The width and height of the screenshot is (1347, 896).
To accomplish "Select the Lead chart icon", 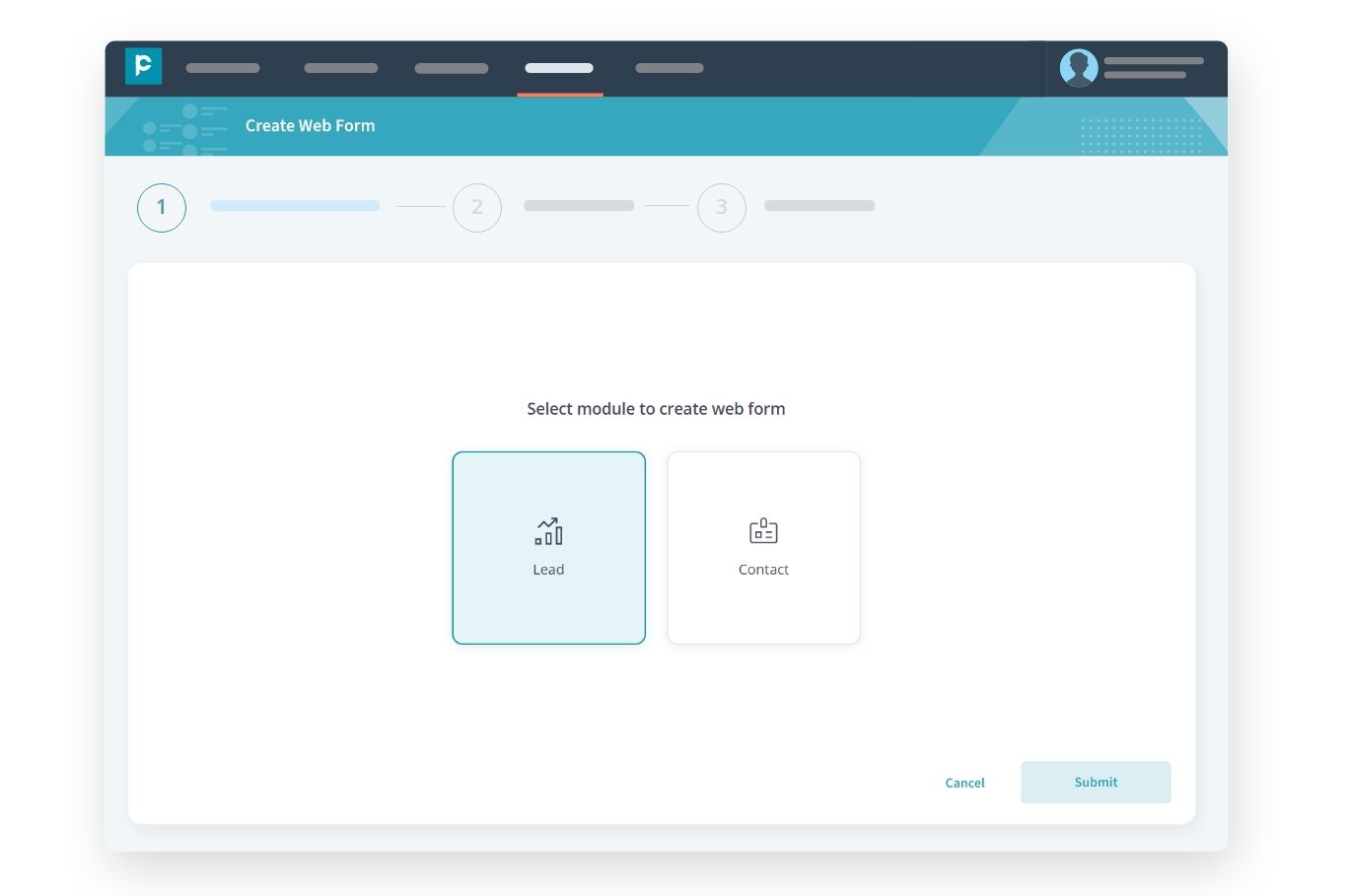I will pos(549,531).
